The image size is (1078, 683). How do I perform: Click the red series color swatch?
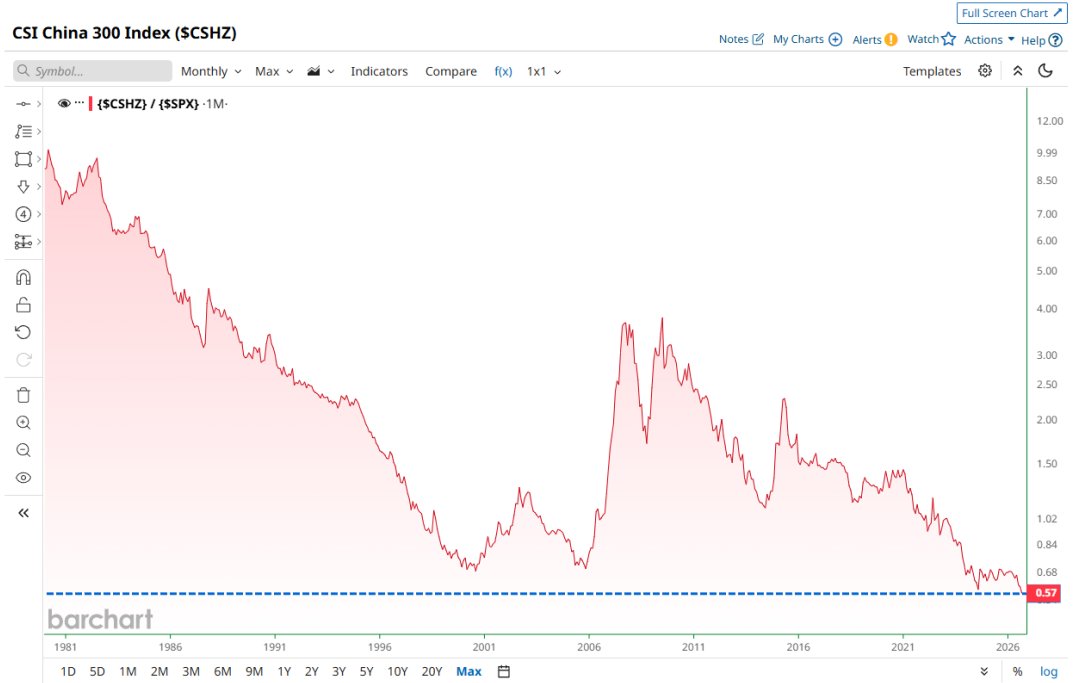click(91, 104)
